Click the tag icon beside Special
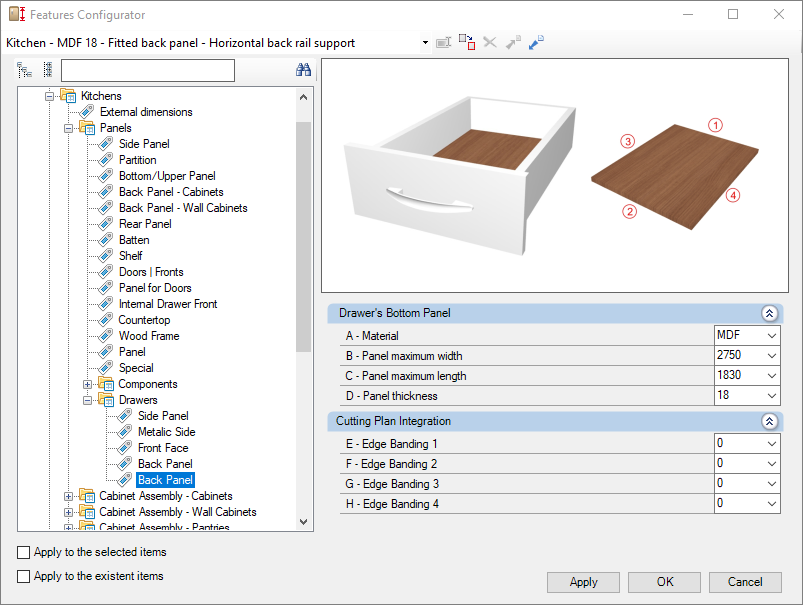The height and width of the screenshot is (605, 803). coord(105,368)
